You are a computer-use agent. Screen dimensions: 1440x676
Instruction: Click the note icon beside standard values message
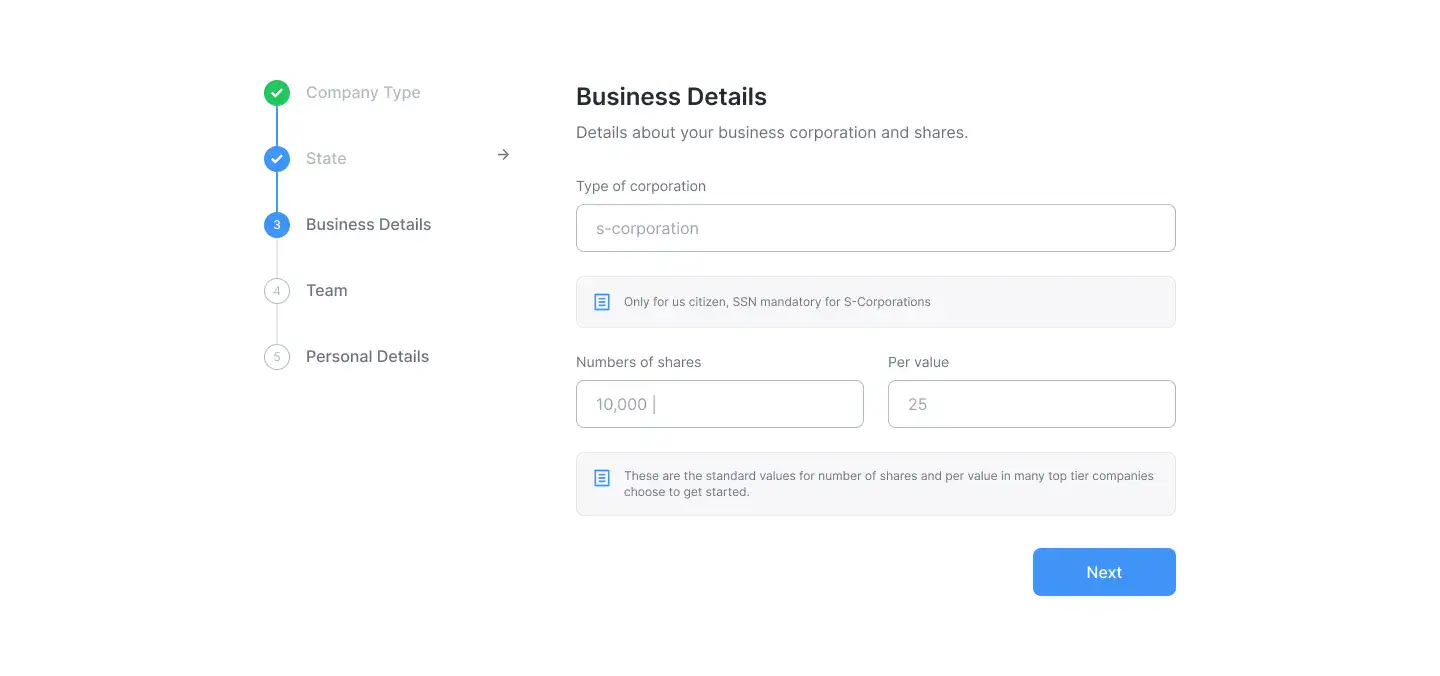pyautogui.click(x=602, y=478)
